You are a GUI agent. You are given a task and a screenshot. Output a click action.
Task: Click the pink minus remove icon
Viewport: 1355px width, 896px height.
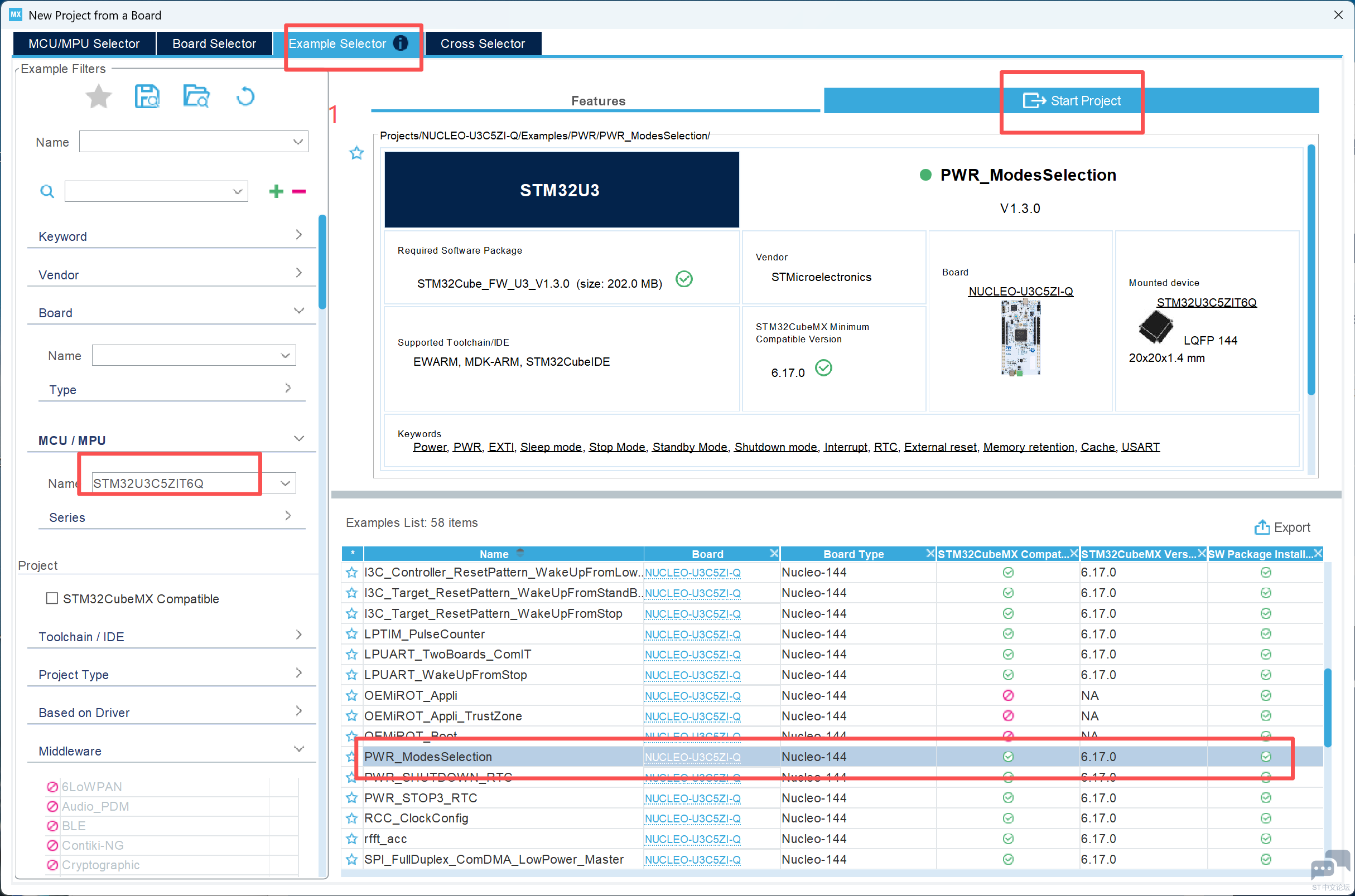(x=298, y=191)
